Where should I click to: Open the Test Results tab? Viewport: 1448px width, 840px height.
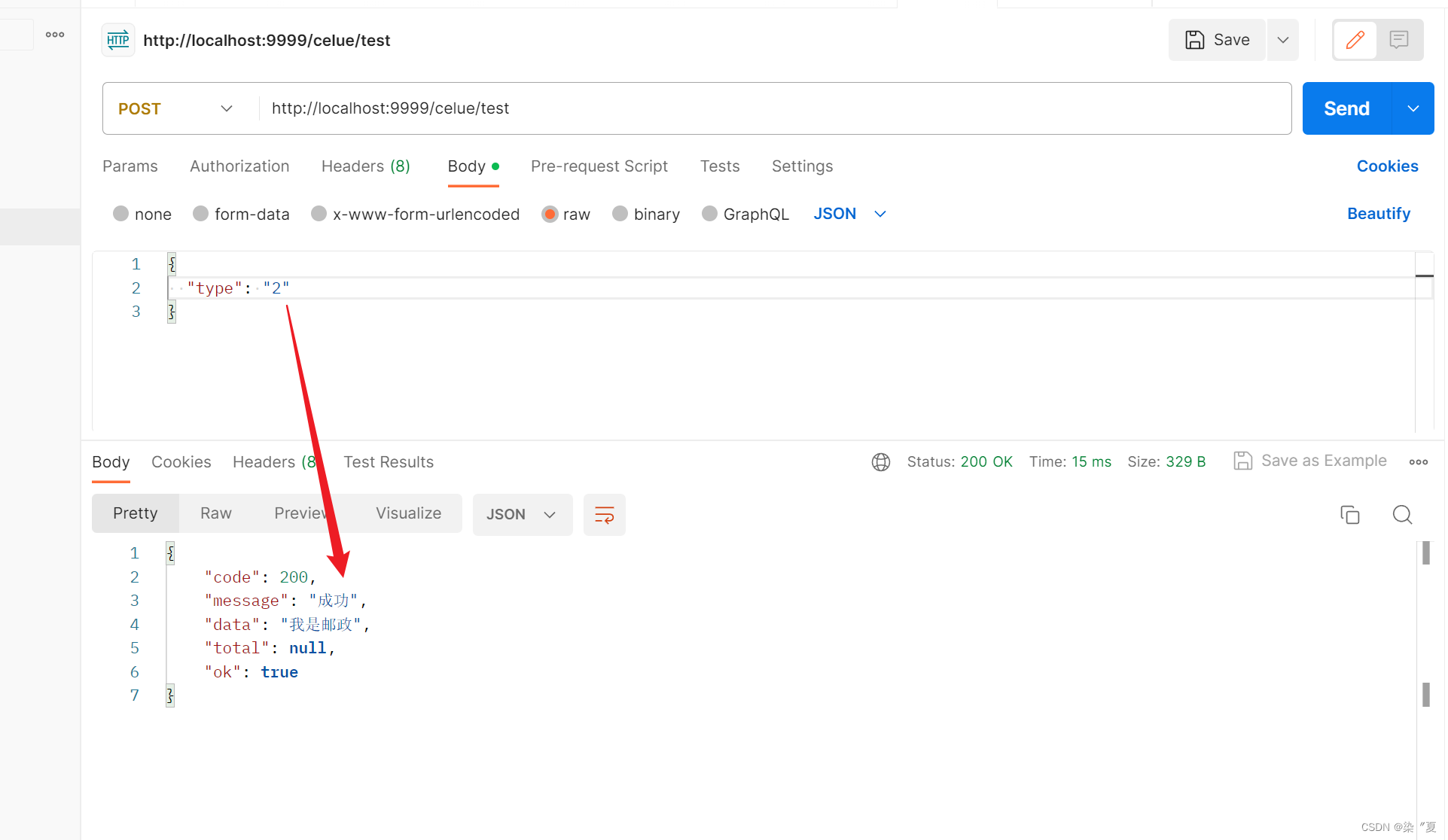(389, 462)
